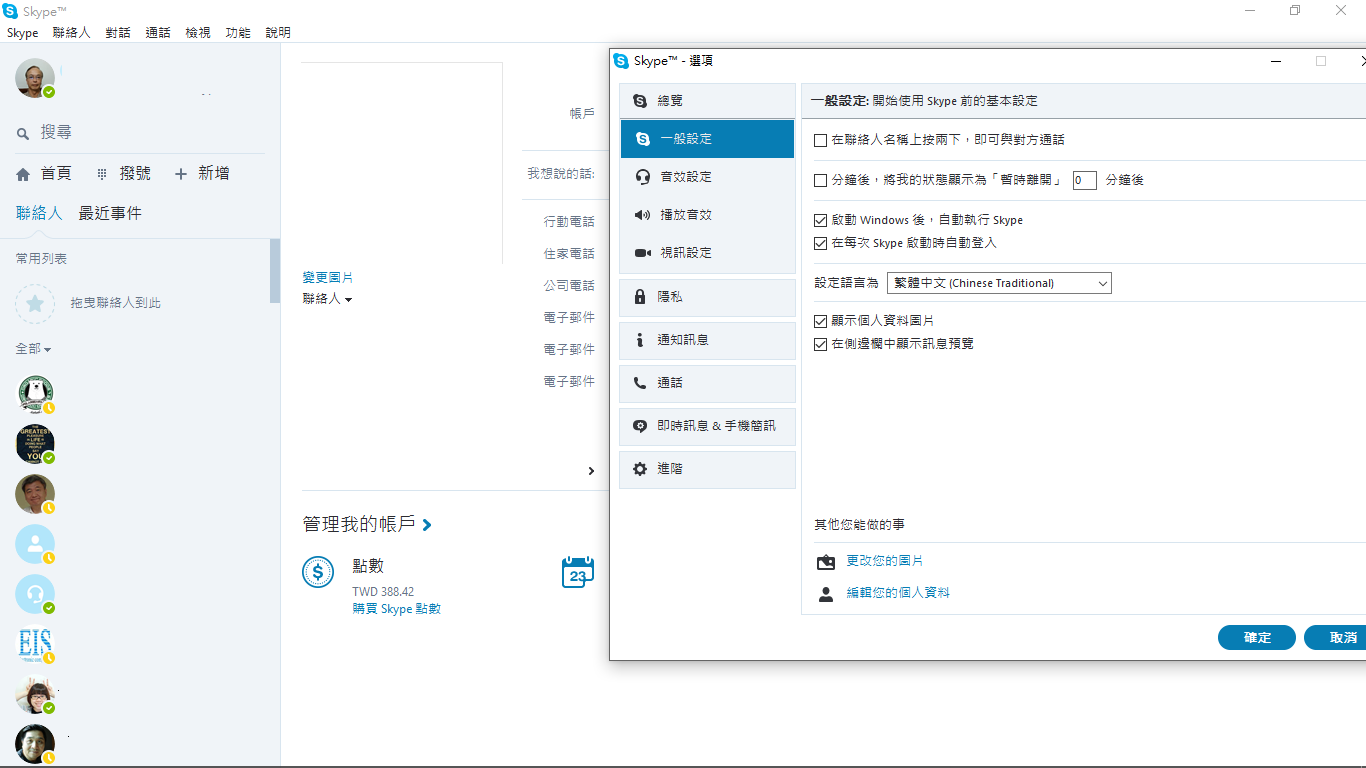Uncheck 在側邊欄中顯示訊息預覽 checkbox
The width and height of the screenshot is (1366, 768).
[821, 344]
